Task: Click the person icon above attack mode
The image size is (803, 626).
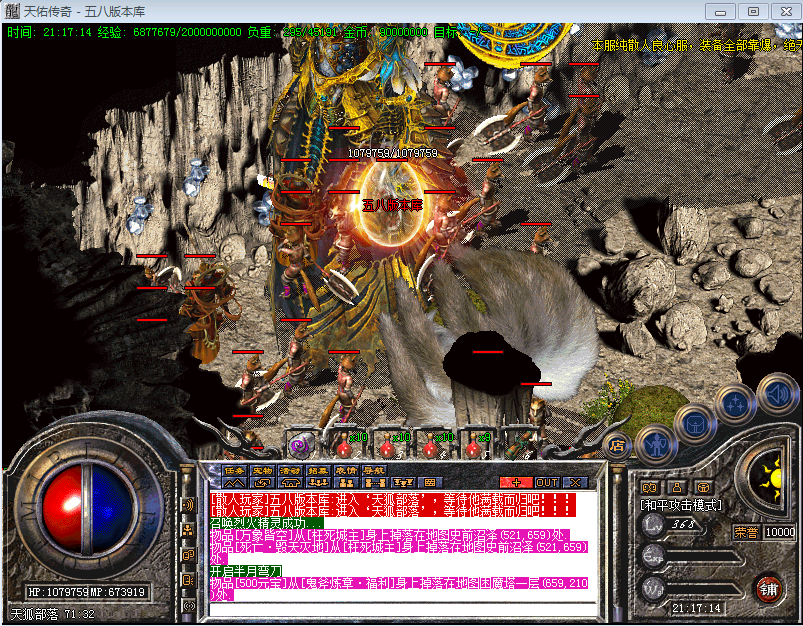Action: (x=677, y=487)
